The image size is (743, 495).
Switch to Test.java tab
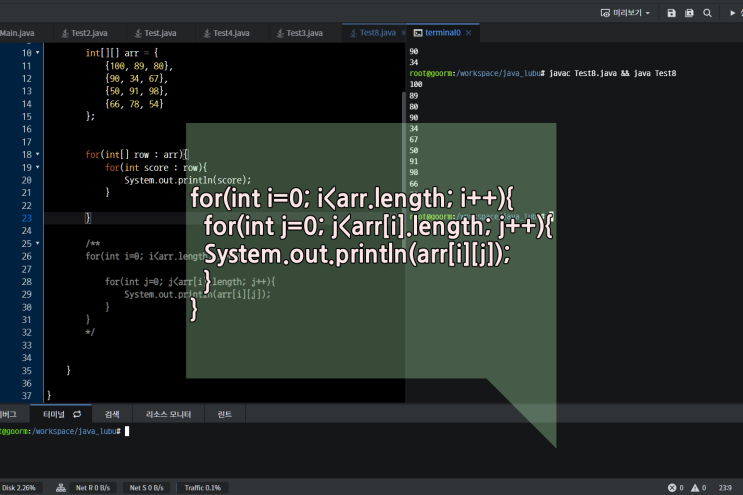(160, 33)
